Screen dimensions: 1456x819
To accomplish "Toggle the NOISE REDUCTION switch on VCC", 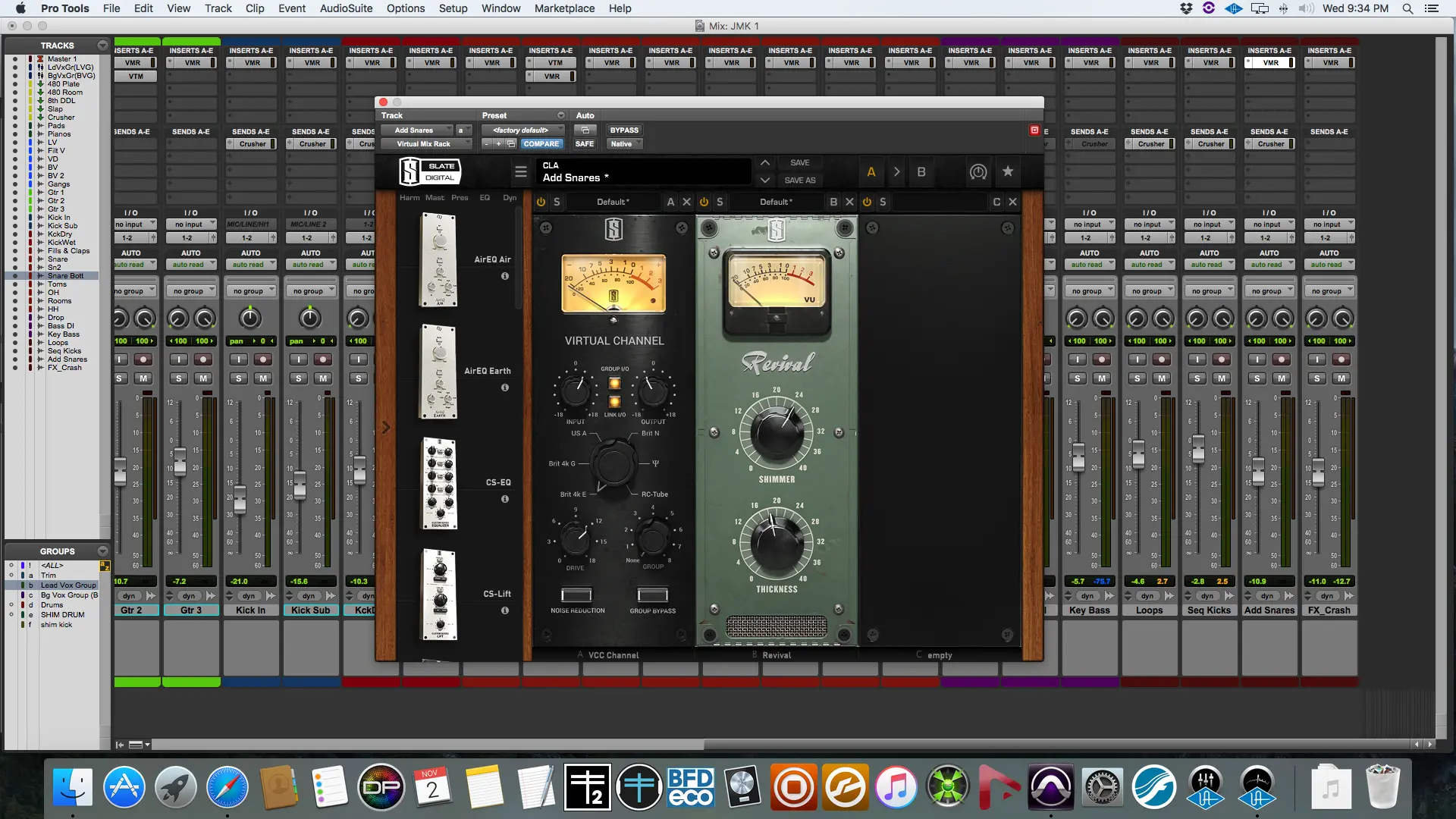I will 576,595.
